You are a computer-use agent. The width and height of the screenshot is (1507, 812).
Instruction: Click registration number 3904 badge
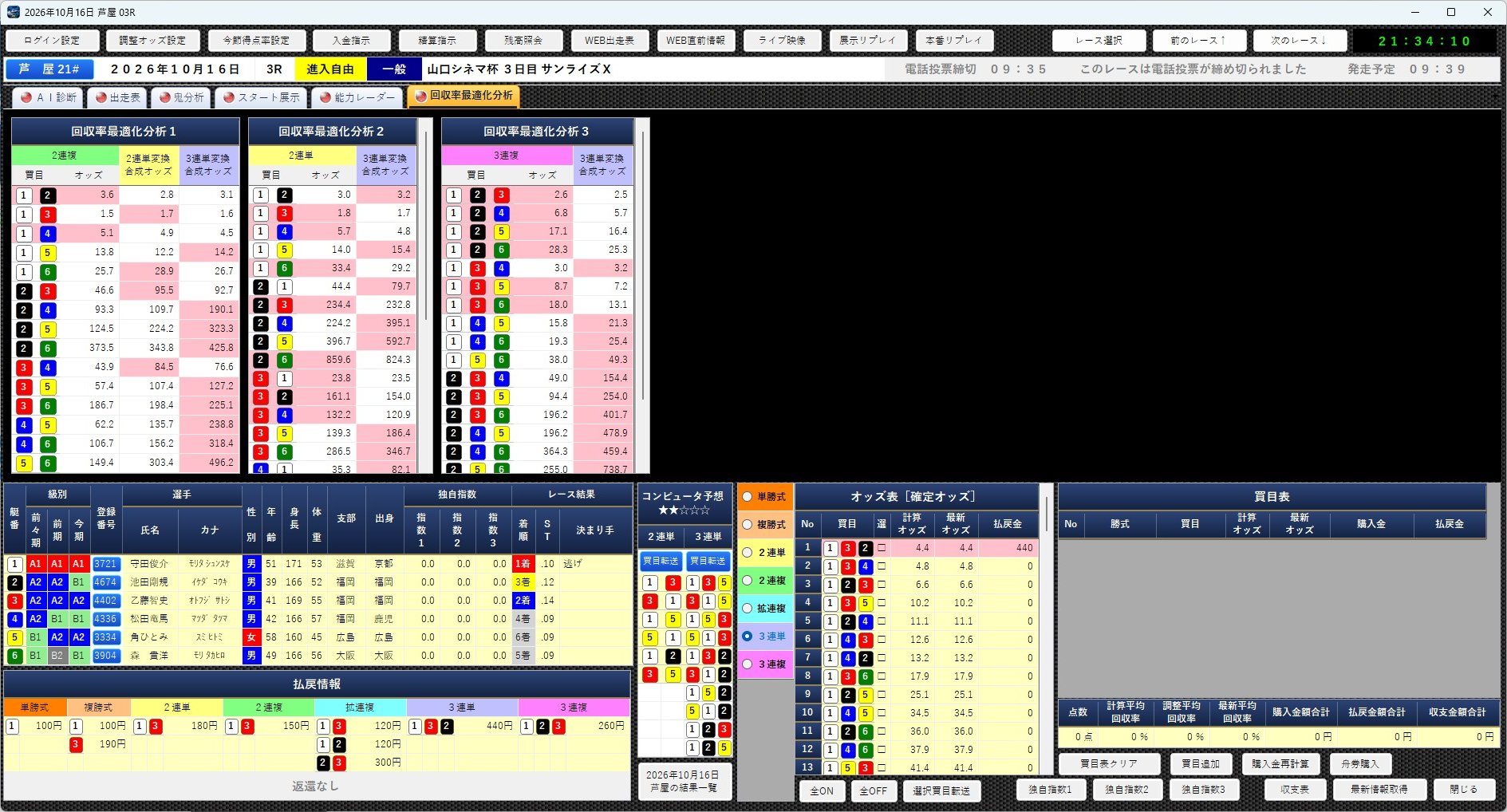[105, 656]
